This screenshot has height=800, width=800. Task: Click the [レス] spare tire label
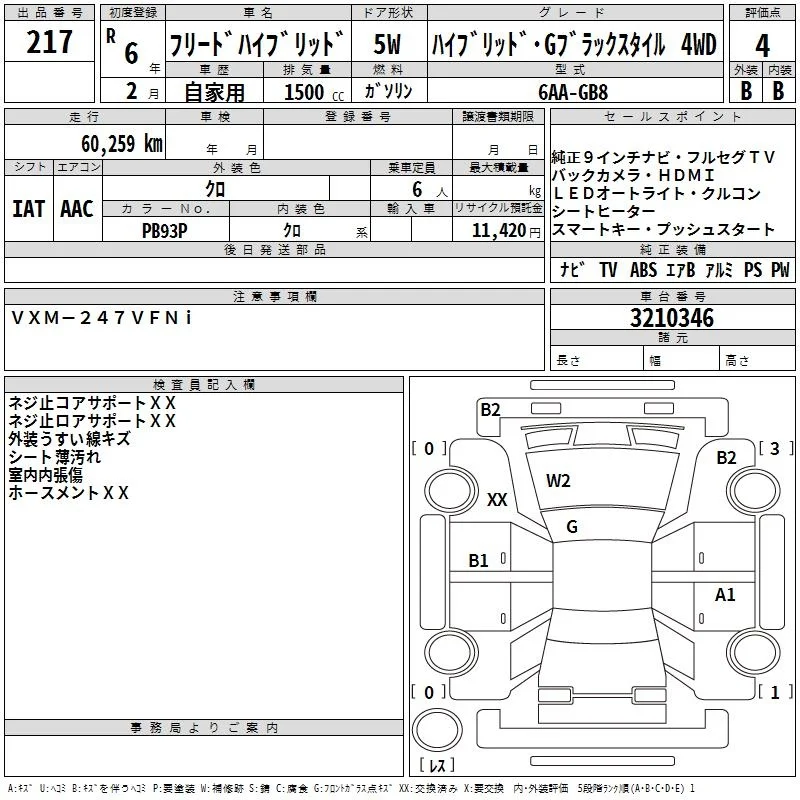tap(437, 765)
